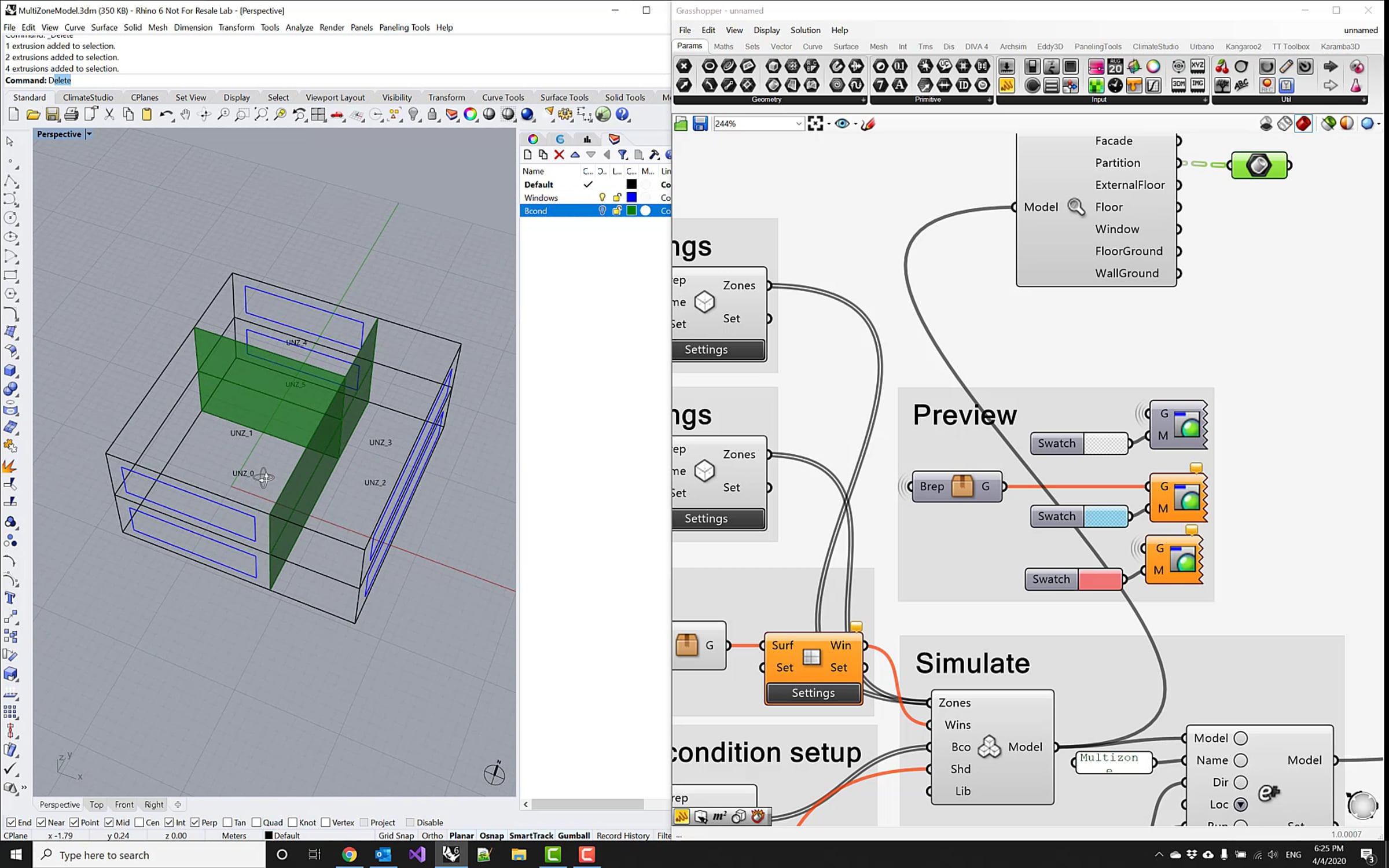Viewport: 1389px width, 868px height.
Task: Expand the Util panel in Grasshopper ribbon
Action: [1364, 100]
